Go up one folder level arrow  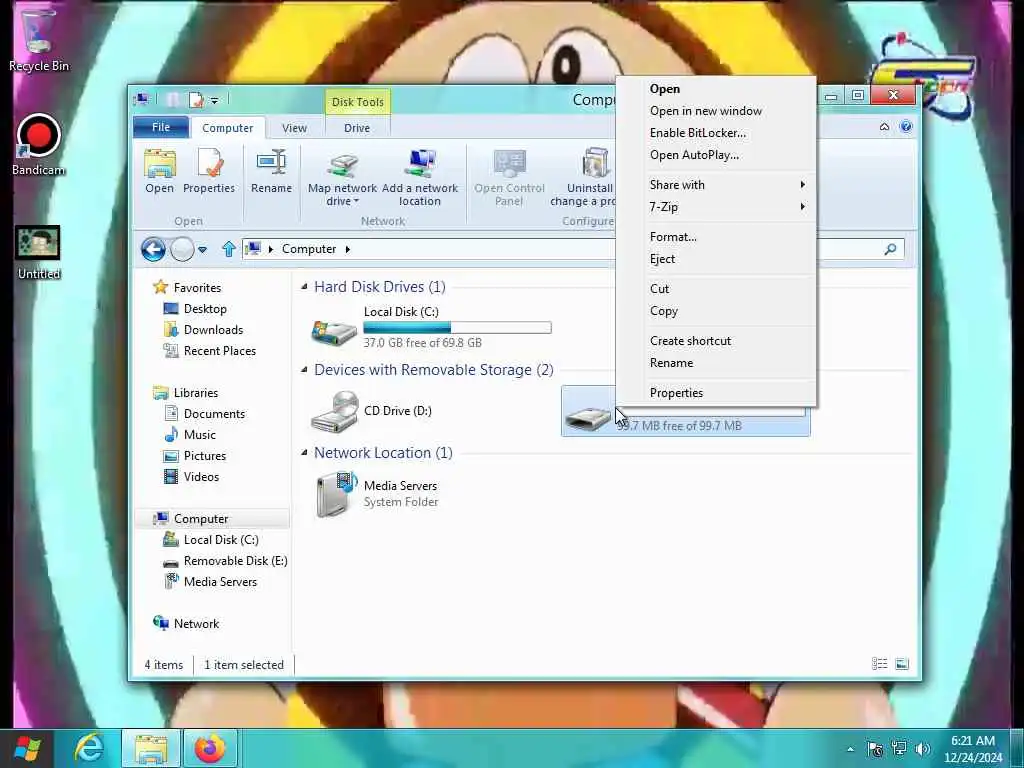(228, 249)
